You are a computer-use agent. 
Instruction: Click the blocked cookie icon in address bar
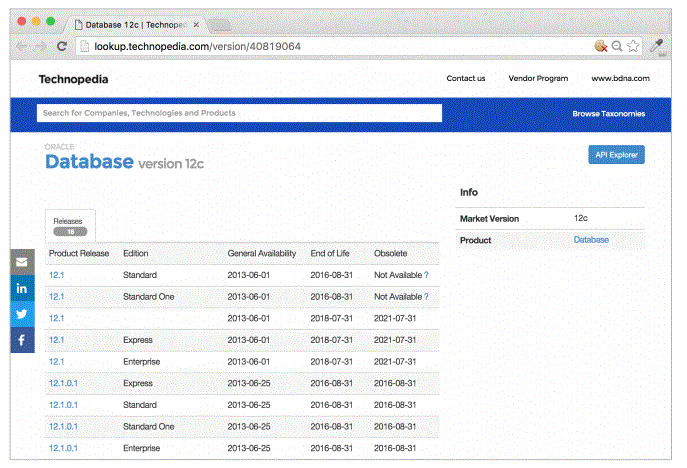(601, 46)
